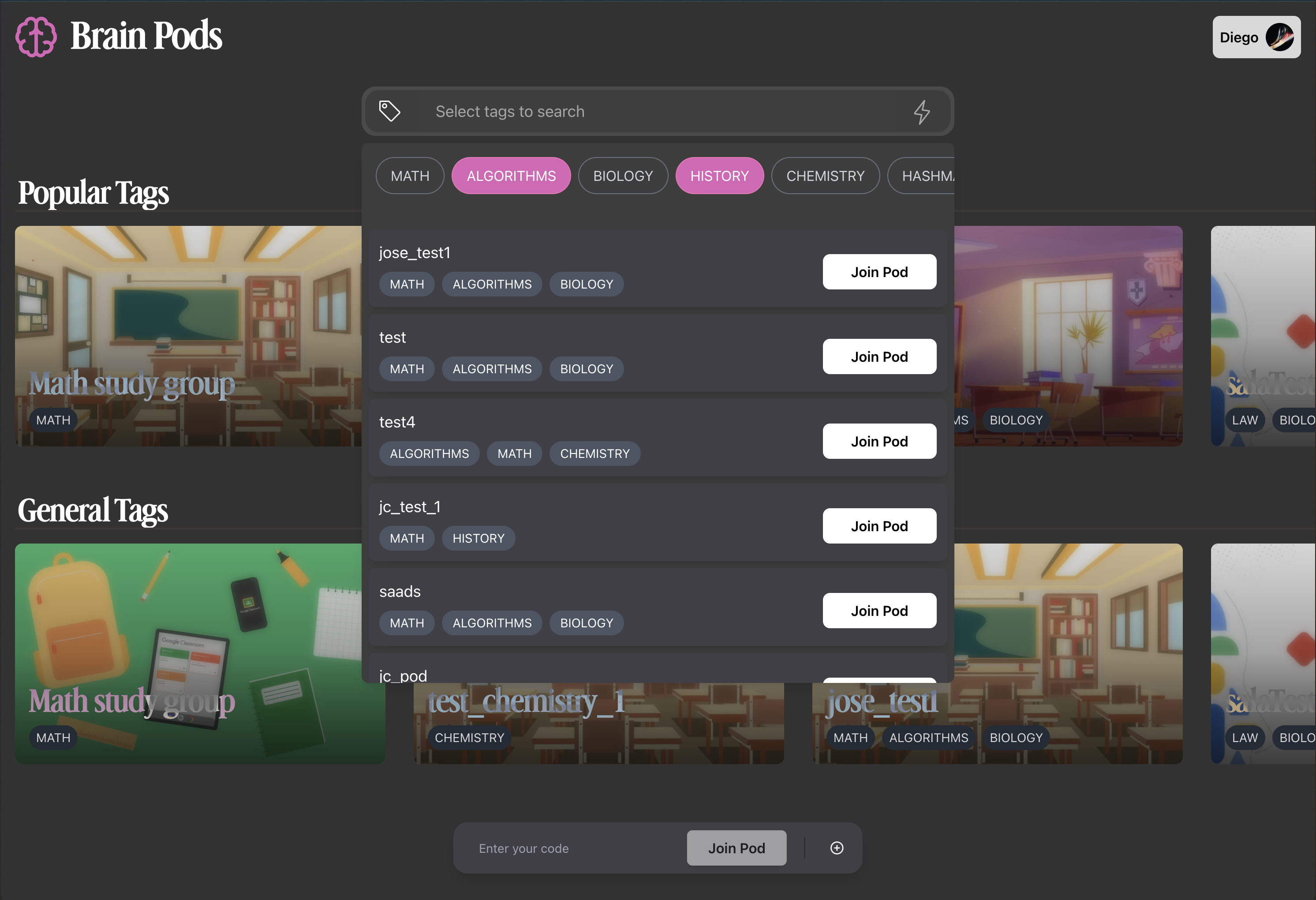Join the test4 pod
The width and height of the screenshot is (1316, 900).
[879, 441]
